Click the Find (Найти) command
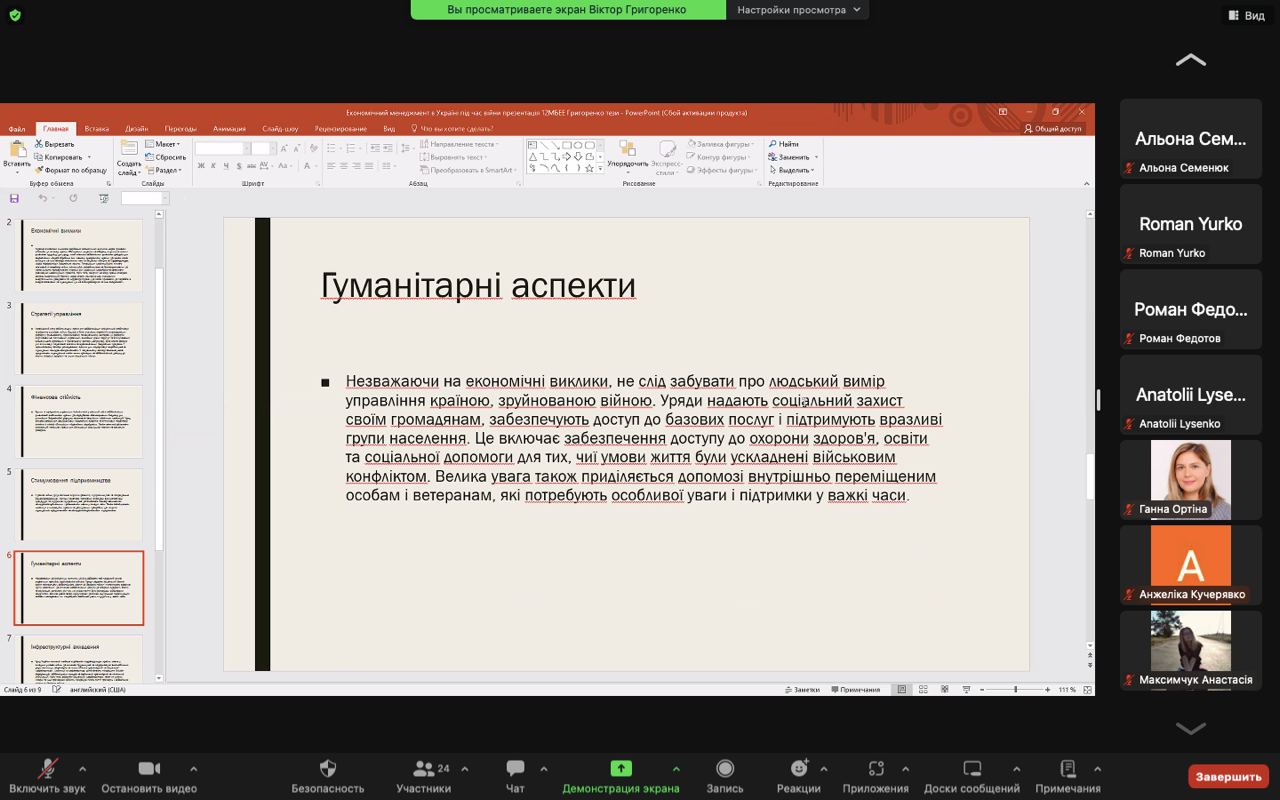 (x=784, y=144)
